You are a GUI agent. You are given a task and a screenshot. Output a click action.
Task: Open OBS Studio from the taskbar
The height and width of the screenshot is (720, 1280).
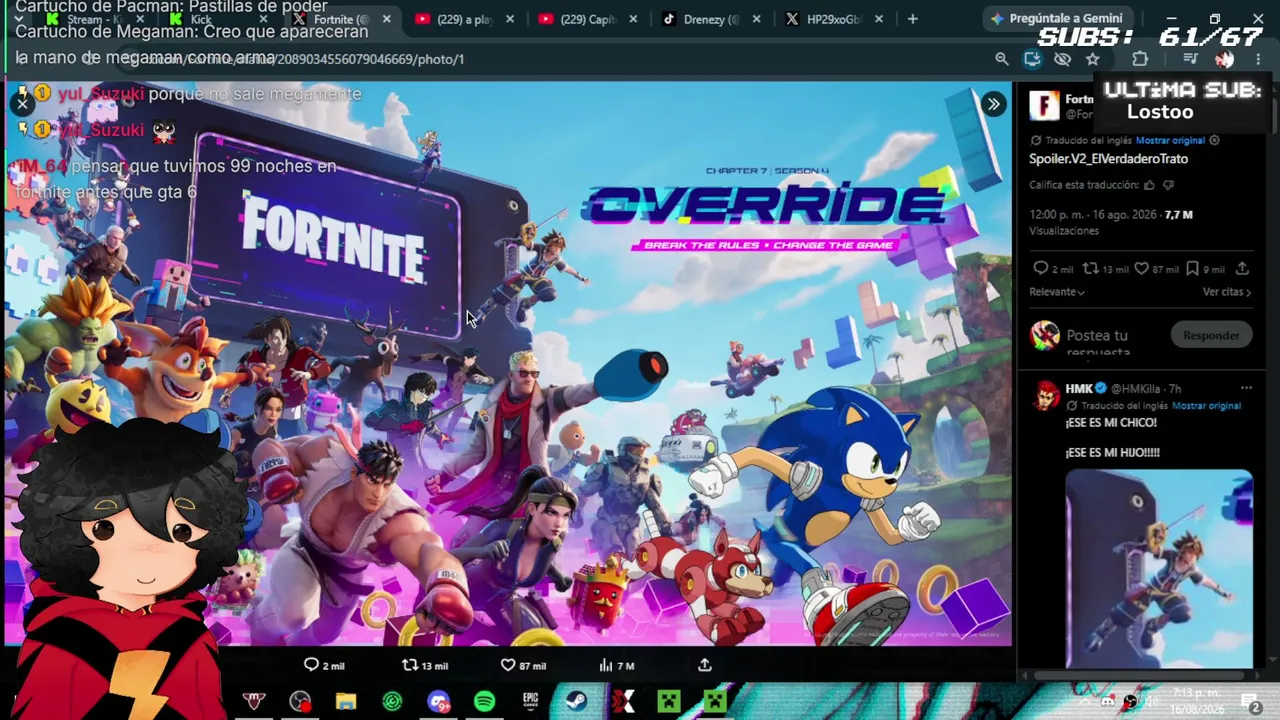point(300,702)
